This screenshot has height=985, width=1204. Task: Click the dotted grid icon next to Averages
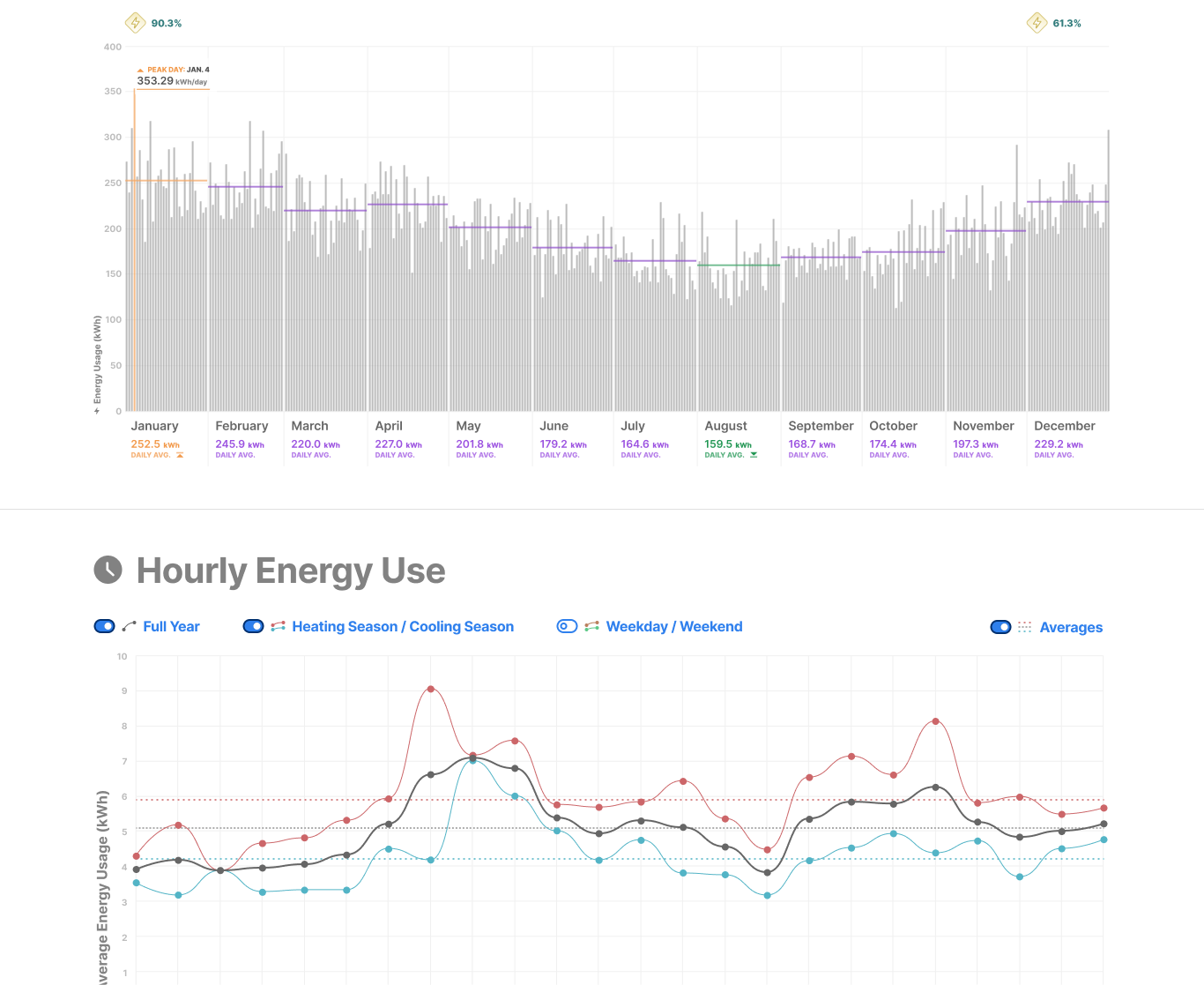click(1022, 627)
